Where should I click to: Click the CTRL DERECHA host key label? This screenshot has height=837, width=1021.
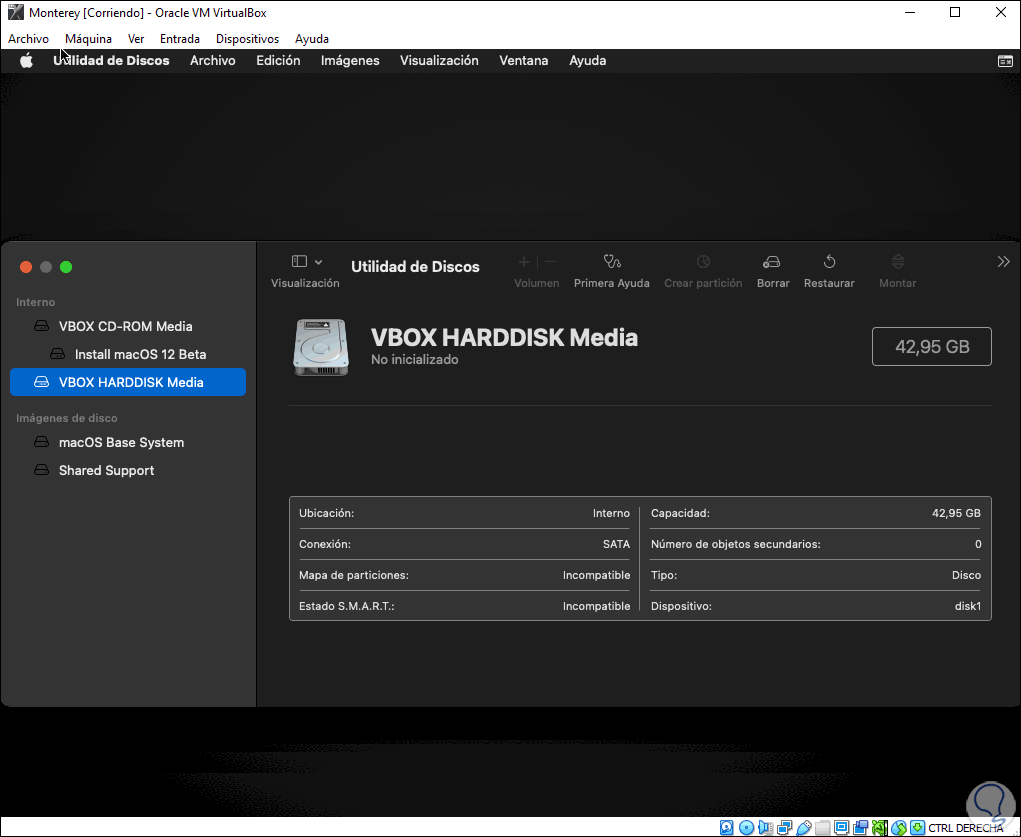966,828
